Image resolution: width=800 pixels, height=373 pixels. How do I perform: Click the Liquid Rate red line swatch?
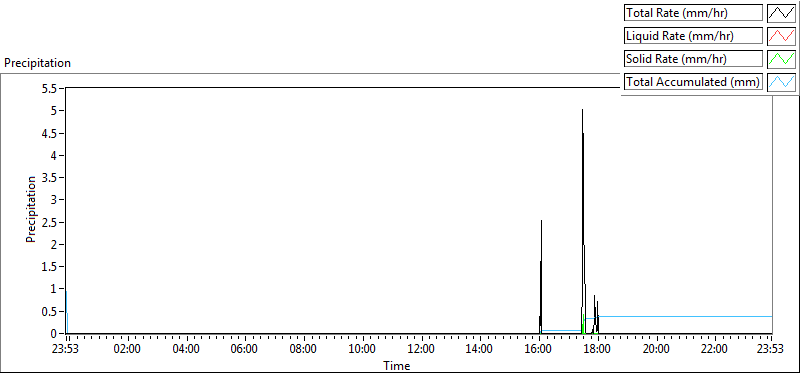[782, 36]
